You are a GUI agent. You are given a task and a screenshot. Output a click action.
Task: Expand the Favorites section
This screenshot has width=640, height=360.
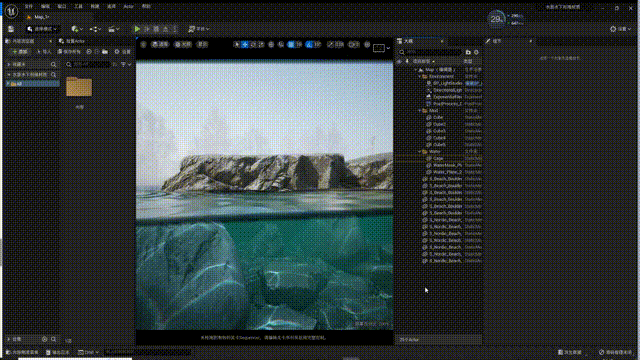[x=9, y=64]
